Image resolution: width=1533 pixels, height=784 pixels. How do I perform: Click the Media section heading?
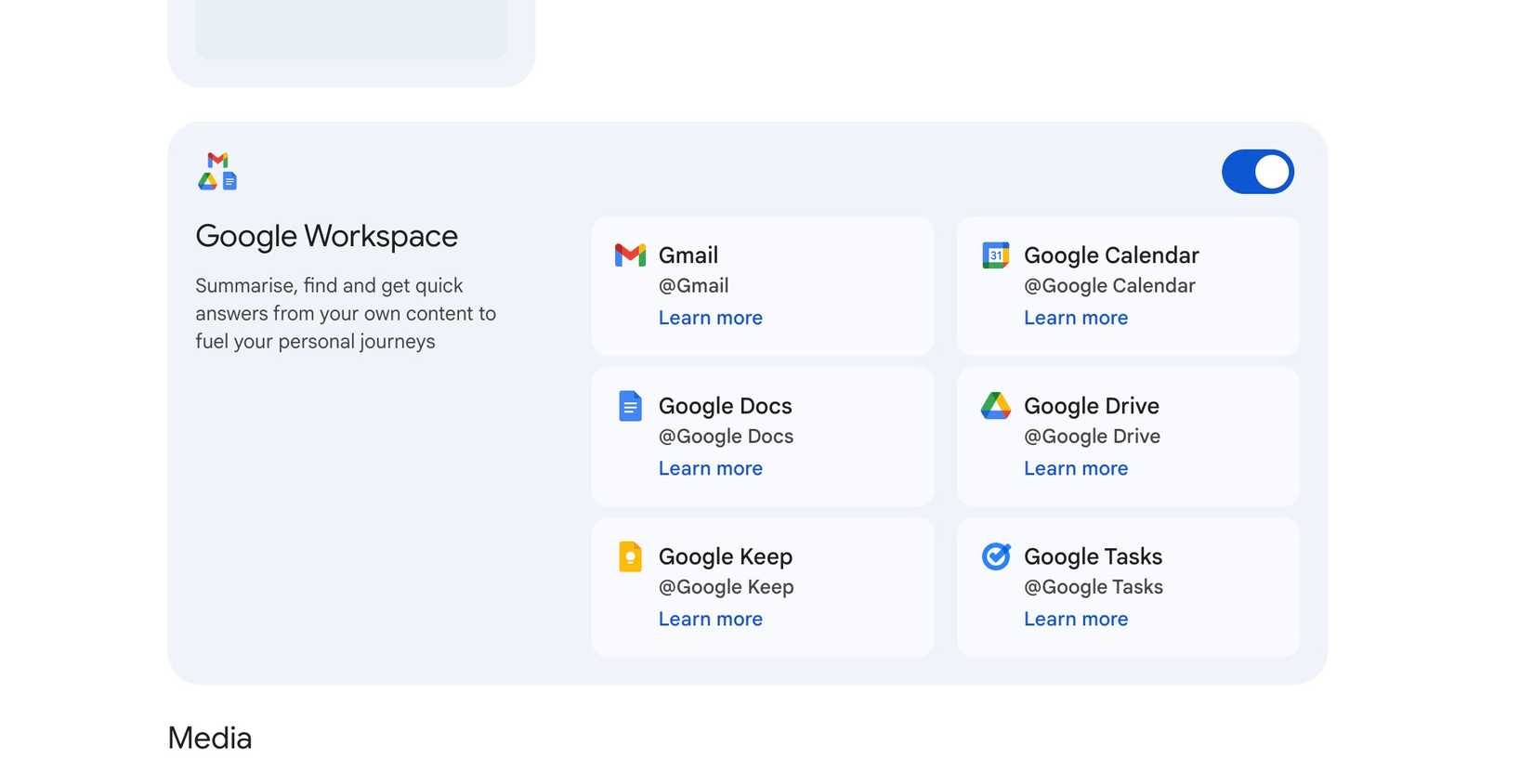pyautogui.click(x=210, y=738)
